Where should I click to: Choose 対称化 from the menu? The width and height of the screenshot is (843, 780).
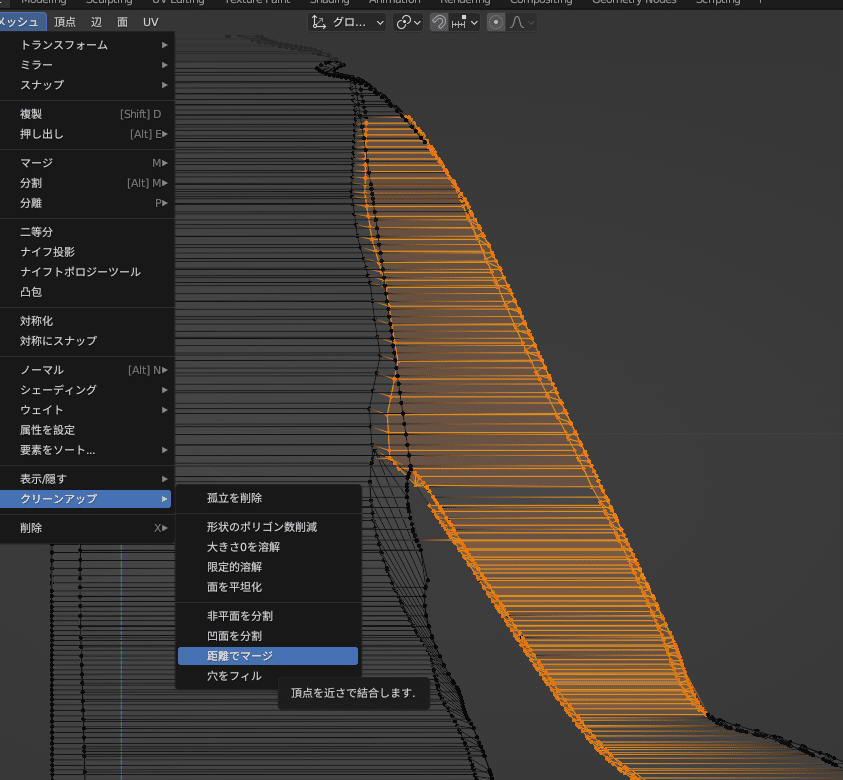tap(86, 321)
